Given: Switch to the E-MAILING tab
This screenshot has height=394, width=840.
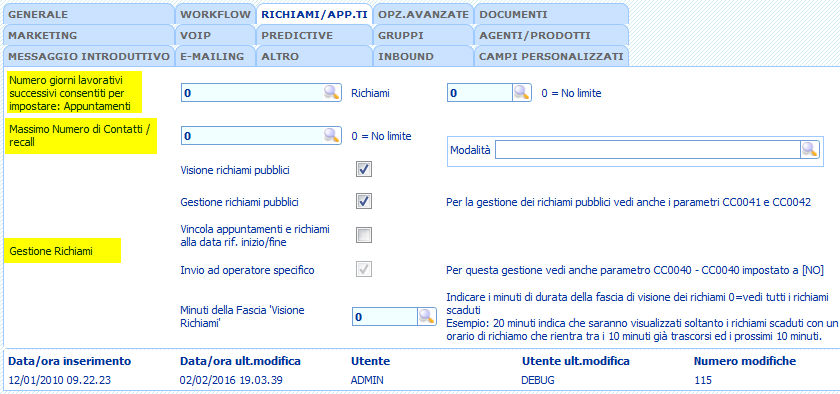Looking at the screenshot, I should 215,56.
